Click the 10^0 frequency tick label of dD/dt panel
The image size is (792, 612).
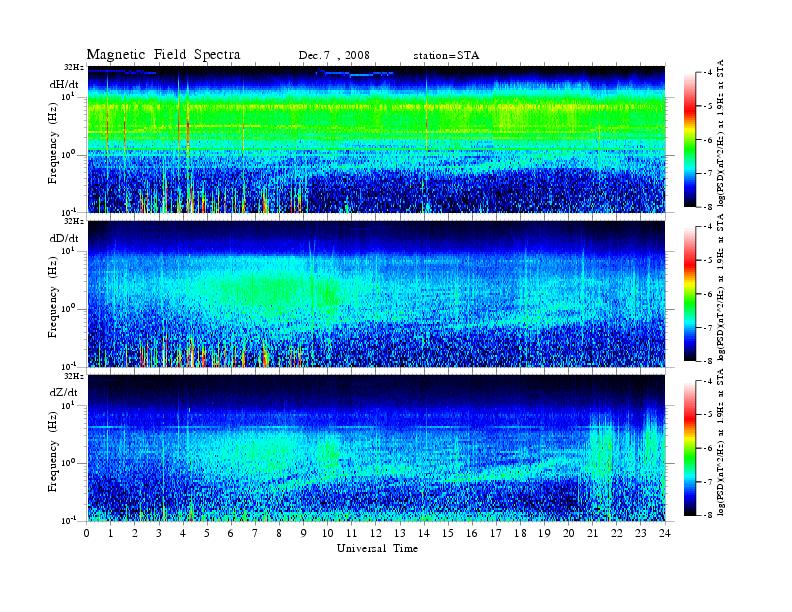(69, 308)
